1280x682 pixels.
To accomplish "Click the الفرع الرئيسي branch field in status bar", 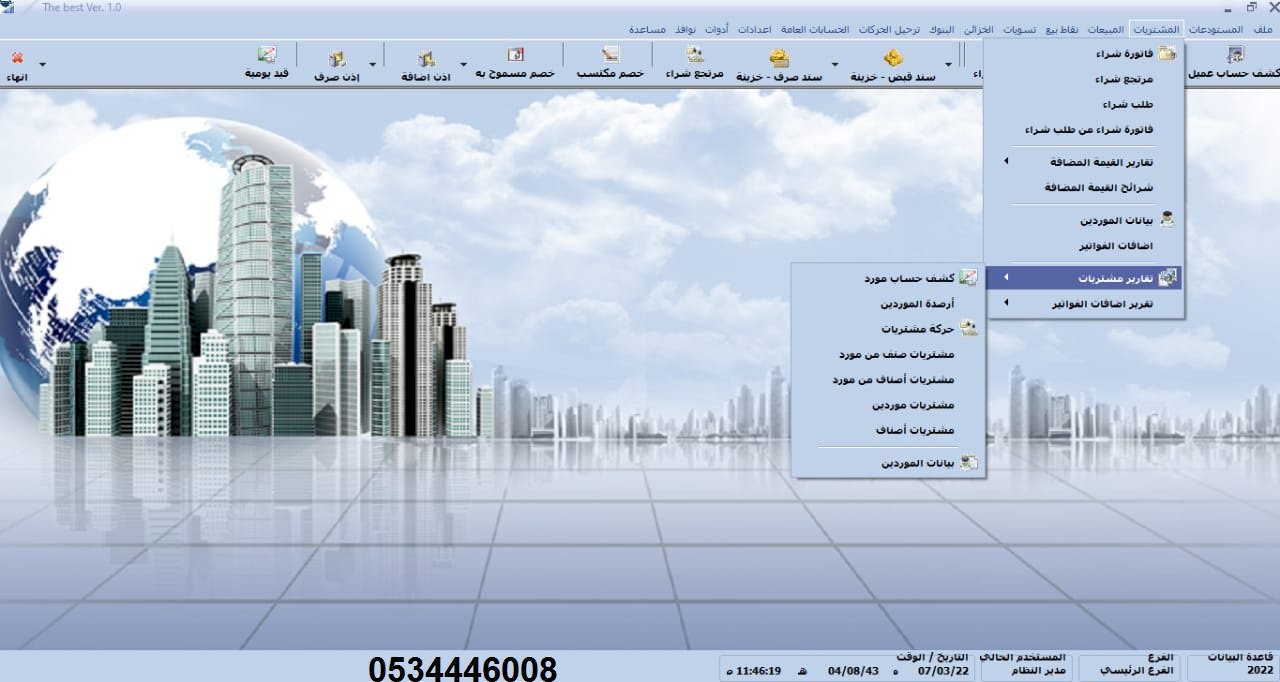I will 1131,669.
